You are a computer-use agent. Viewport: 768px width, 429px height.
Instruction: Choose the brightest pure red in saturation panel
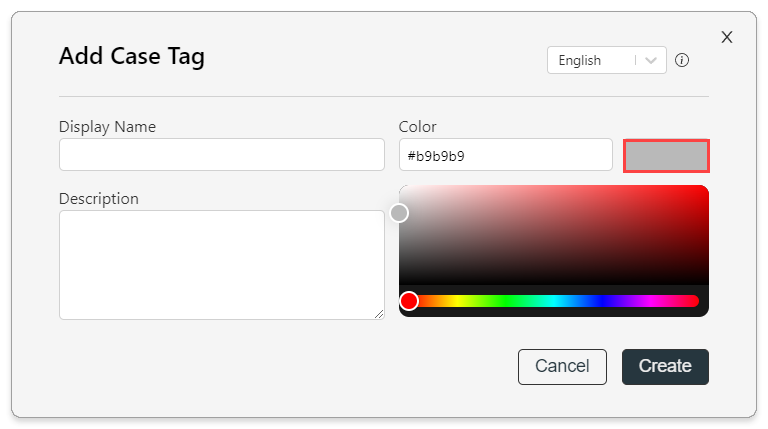706,189
